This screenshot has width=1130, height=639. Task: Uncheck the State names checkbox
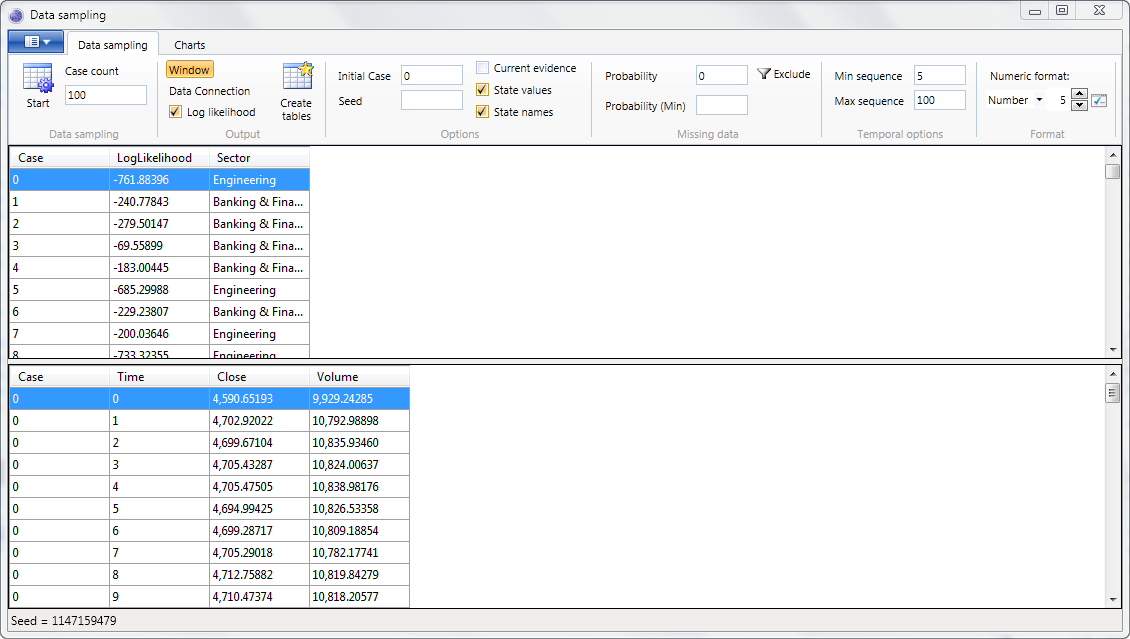point(482,111)
